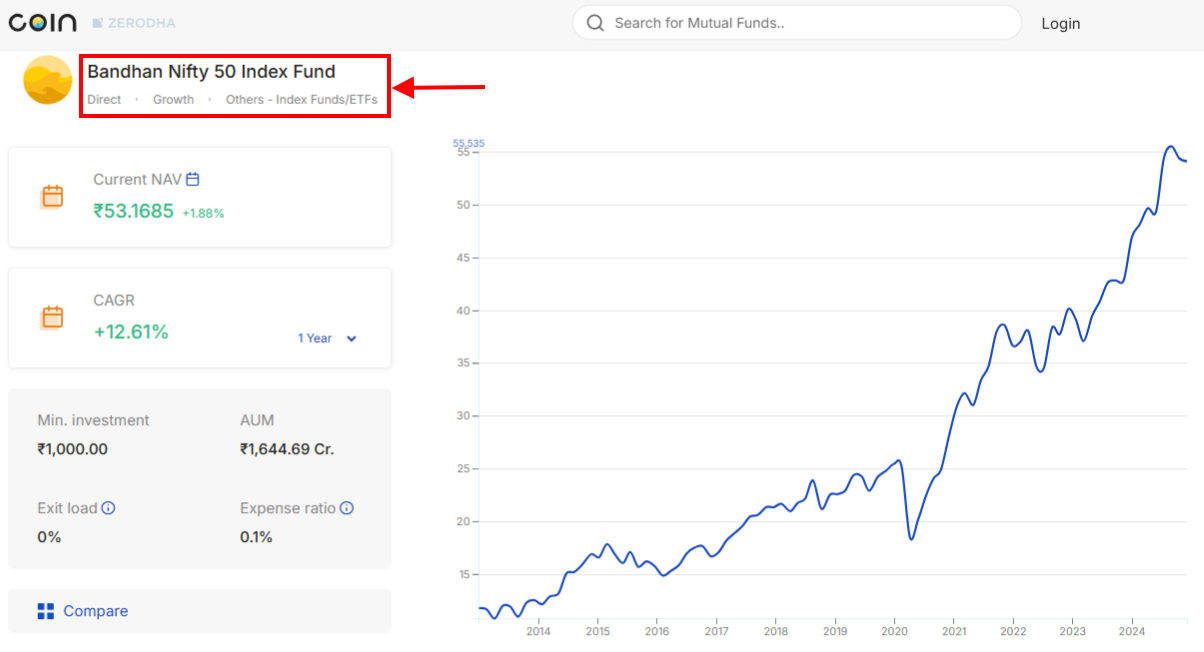1204x652 pixels.
Task: Click the Login button
Action: [x=1061, y=23]
